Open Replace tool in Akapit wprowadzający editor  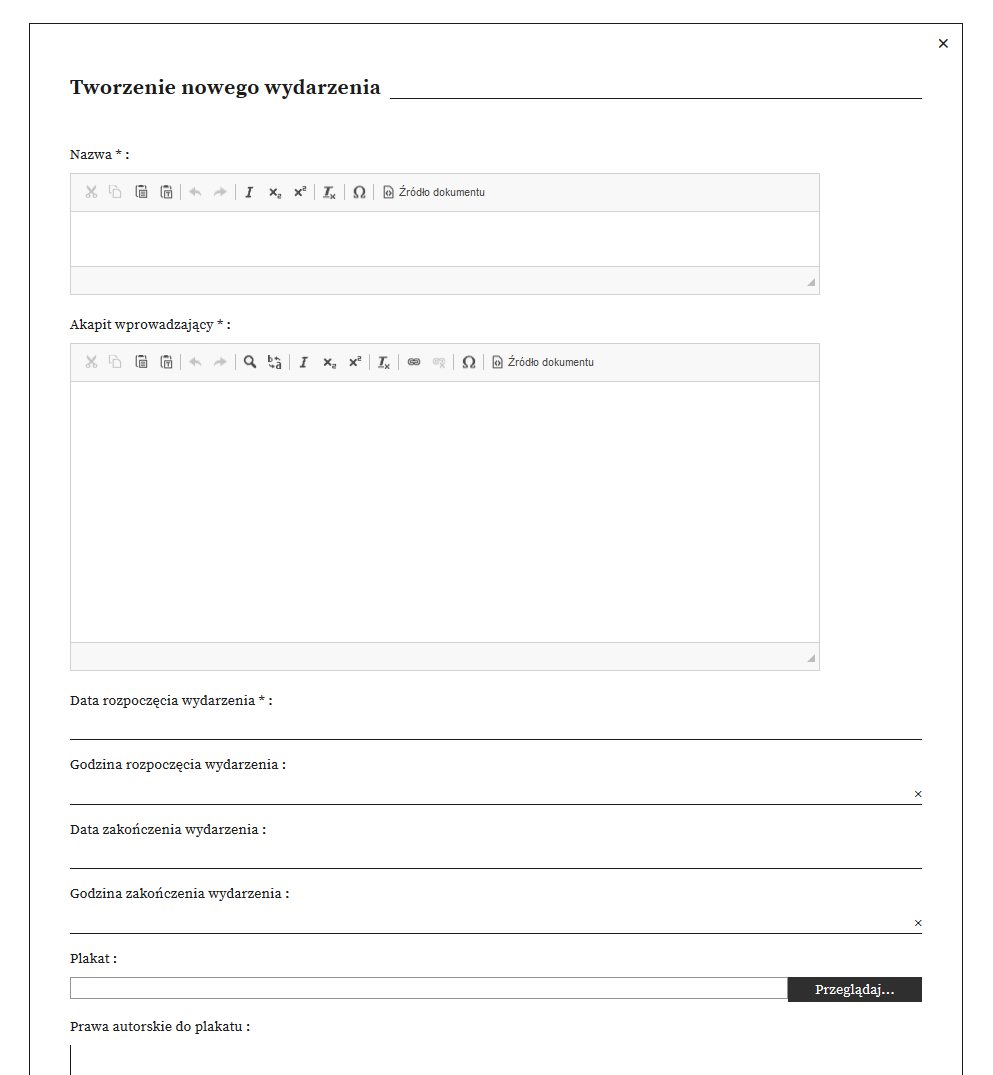[x=275, y=362]
